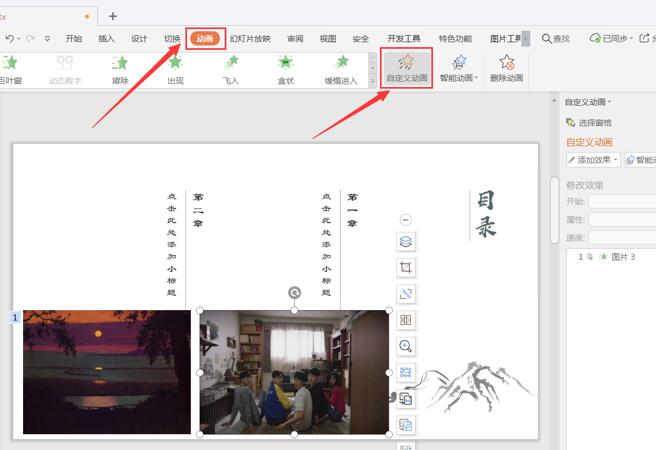The width and height of the screenshot is (656, 450).
Task: Apply the 盒状 animation effect
Action: (286, 69)
